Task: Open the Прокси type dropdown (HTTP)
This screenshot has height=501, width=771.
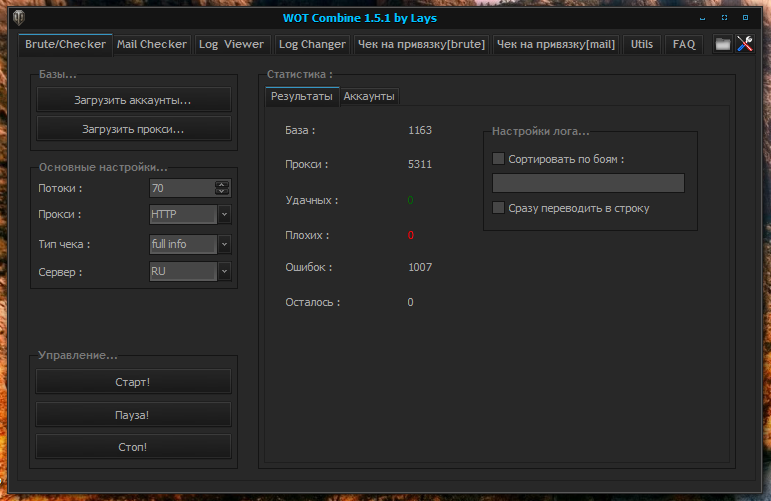Action: point(224,214)
